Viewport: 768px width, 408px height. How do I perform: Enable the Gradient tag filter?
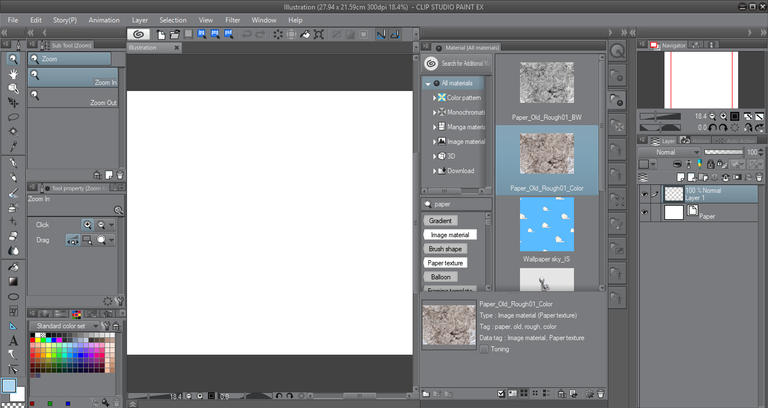click(440, 221)
